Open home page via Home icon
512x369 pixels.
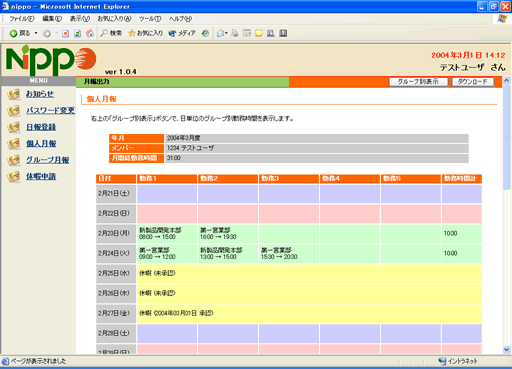coord(90,33)
